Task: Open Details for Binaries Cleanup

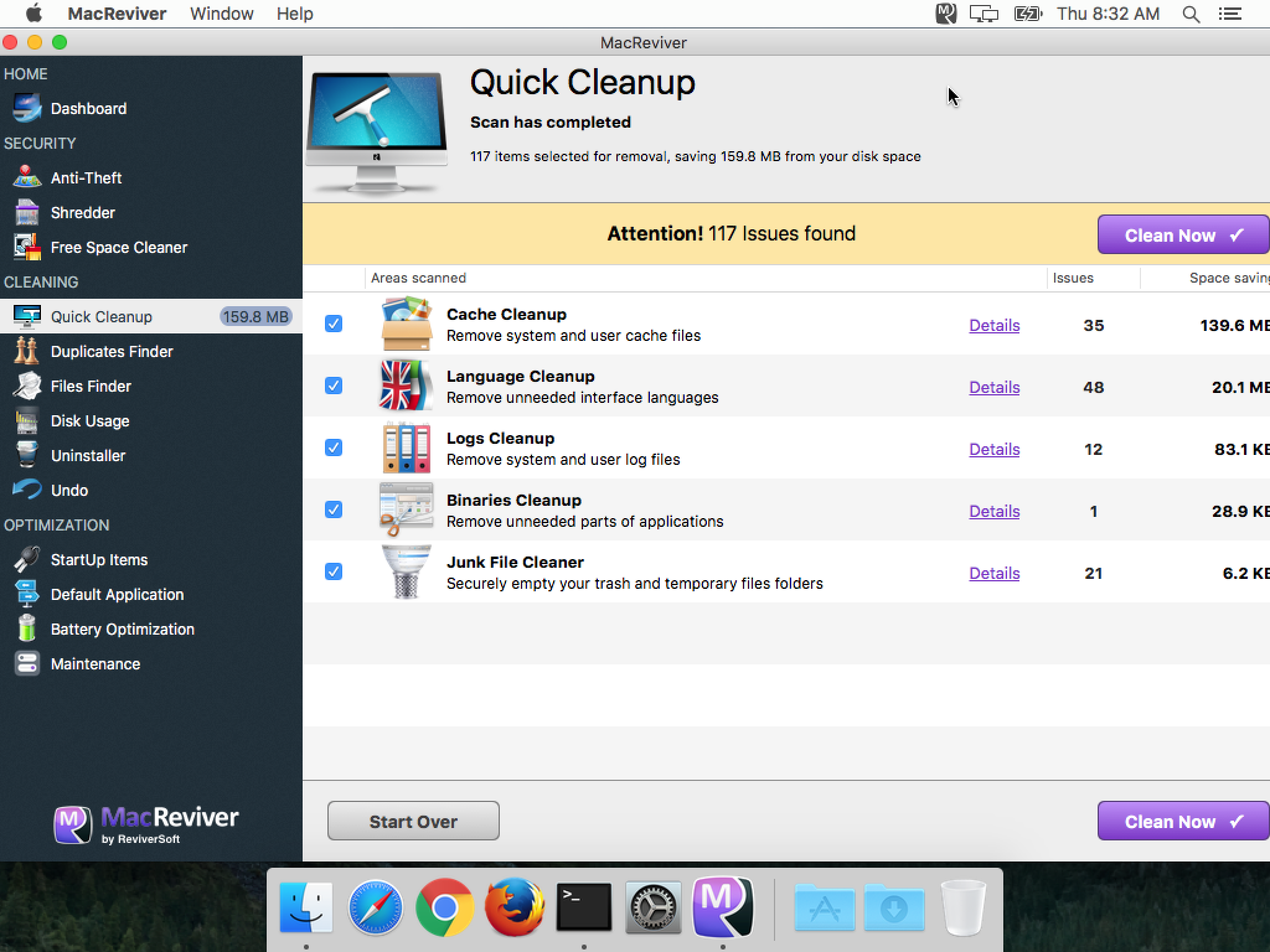Action: click(994, 511)
